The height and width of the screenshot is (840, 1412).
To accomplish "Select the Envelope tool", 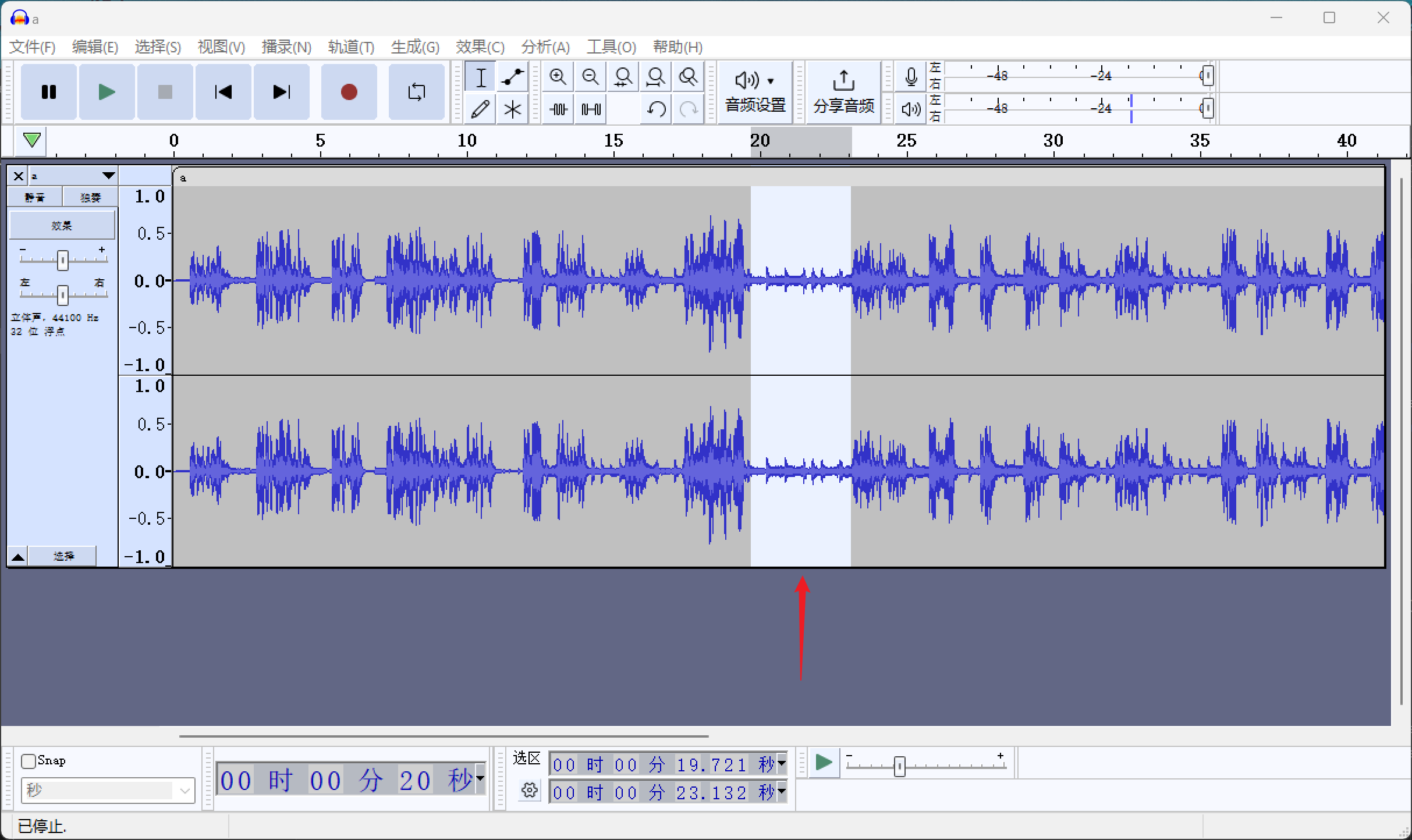I will [513, 77].
